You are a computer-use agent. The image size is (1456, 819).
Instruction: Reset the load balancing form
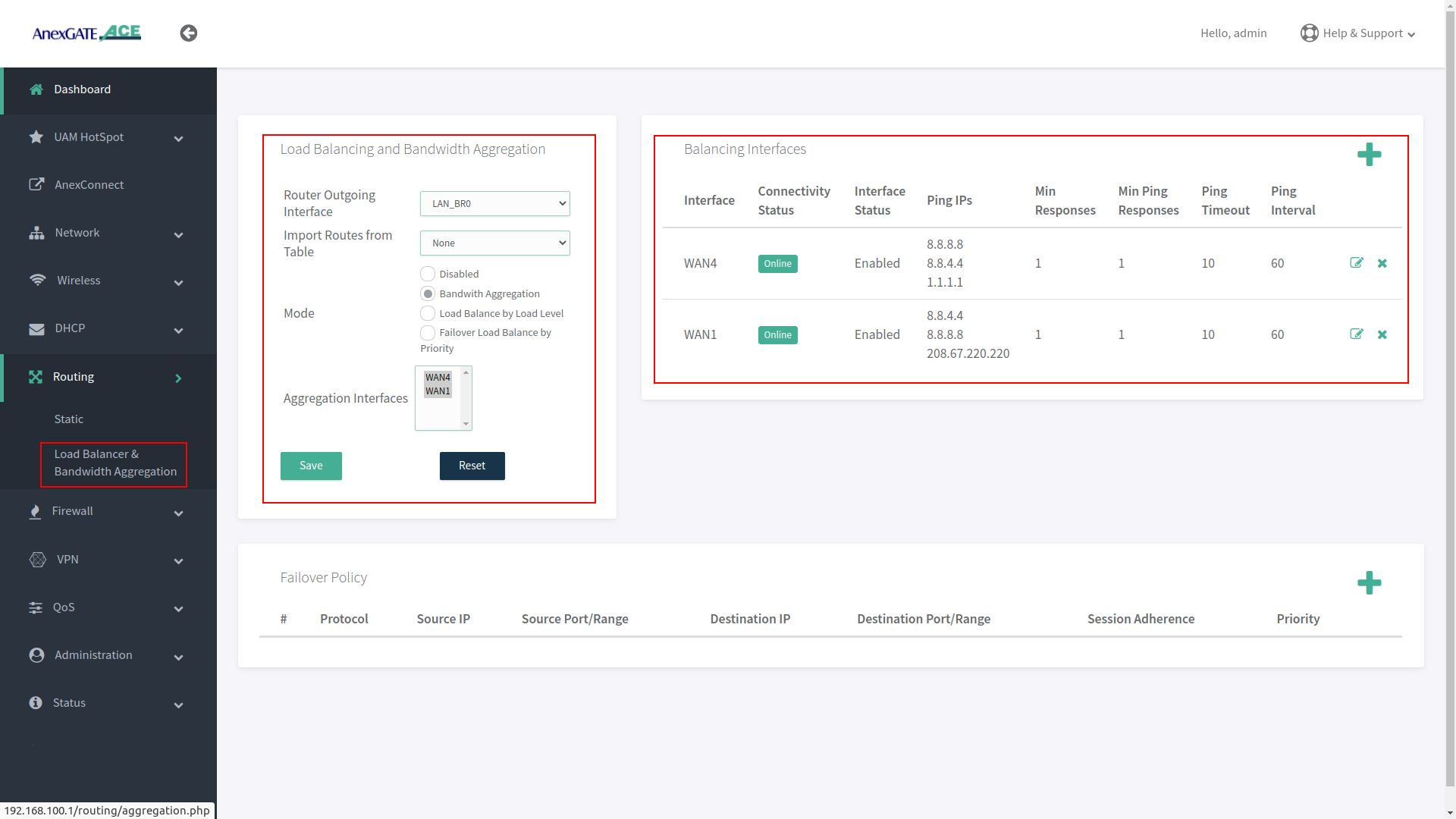point(472,466)
